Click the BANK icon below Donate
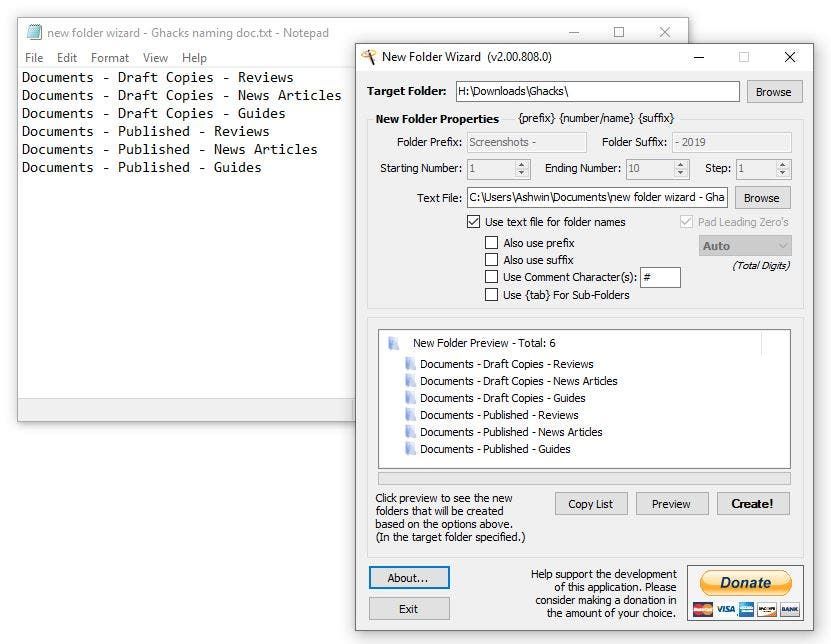Screen dimensions: 831x644 point(789,610)
